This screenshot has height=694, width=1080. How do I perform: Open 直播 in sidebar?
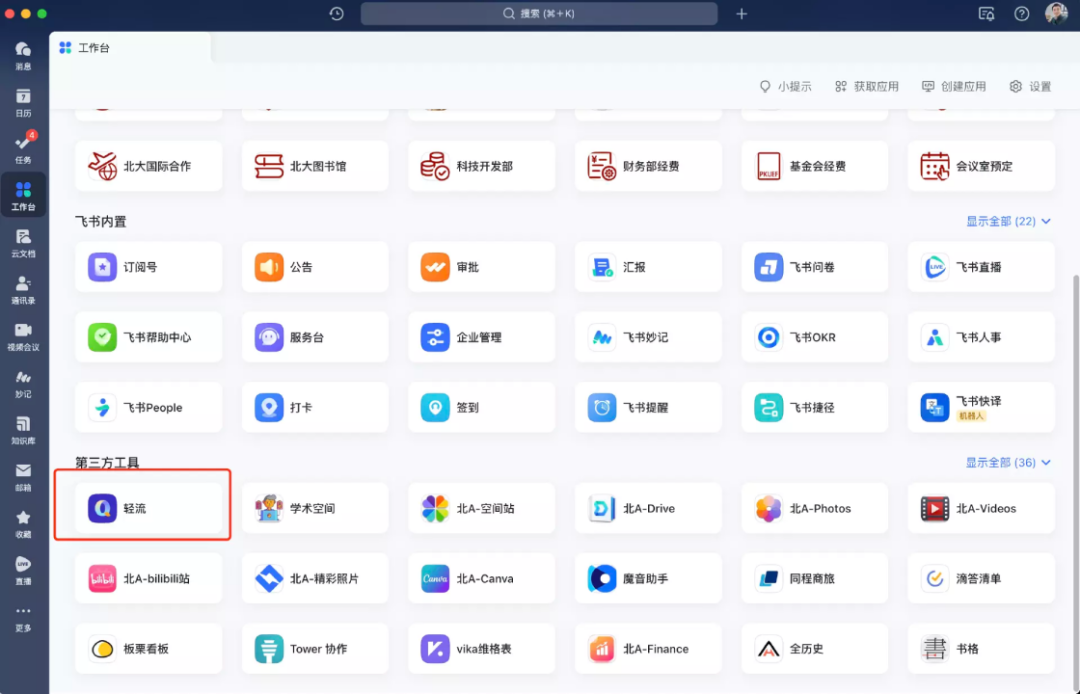23,571
